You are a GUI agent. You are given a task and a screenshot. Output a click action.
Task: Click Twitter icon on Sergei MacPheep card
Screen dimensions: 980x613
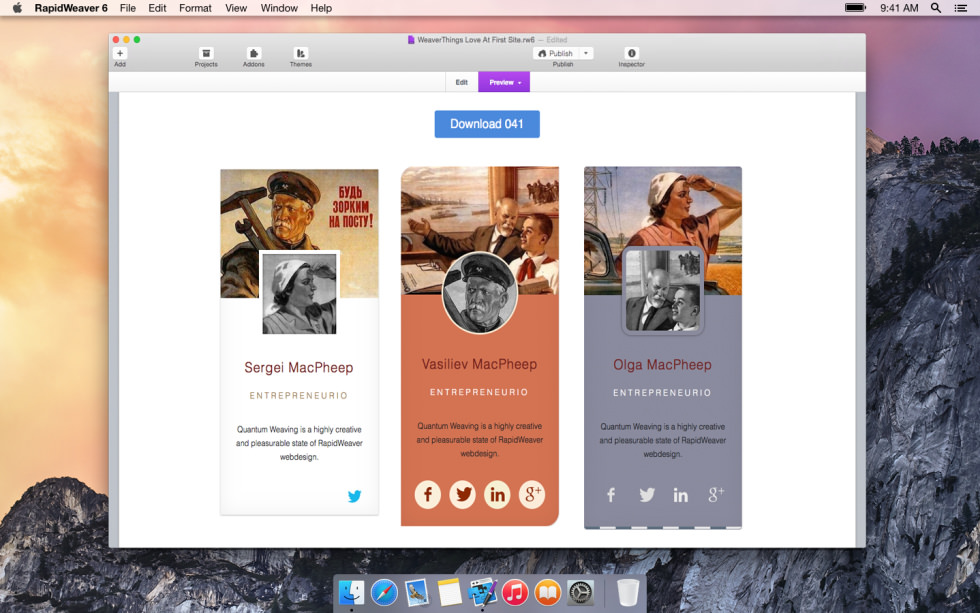[x=354, y=496]
